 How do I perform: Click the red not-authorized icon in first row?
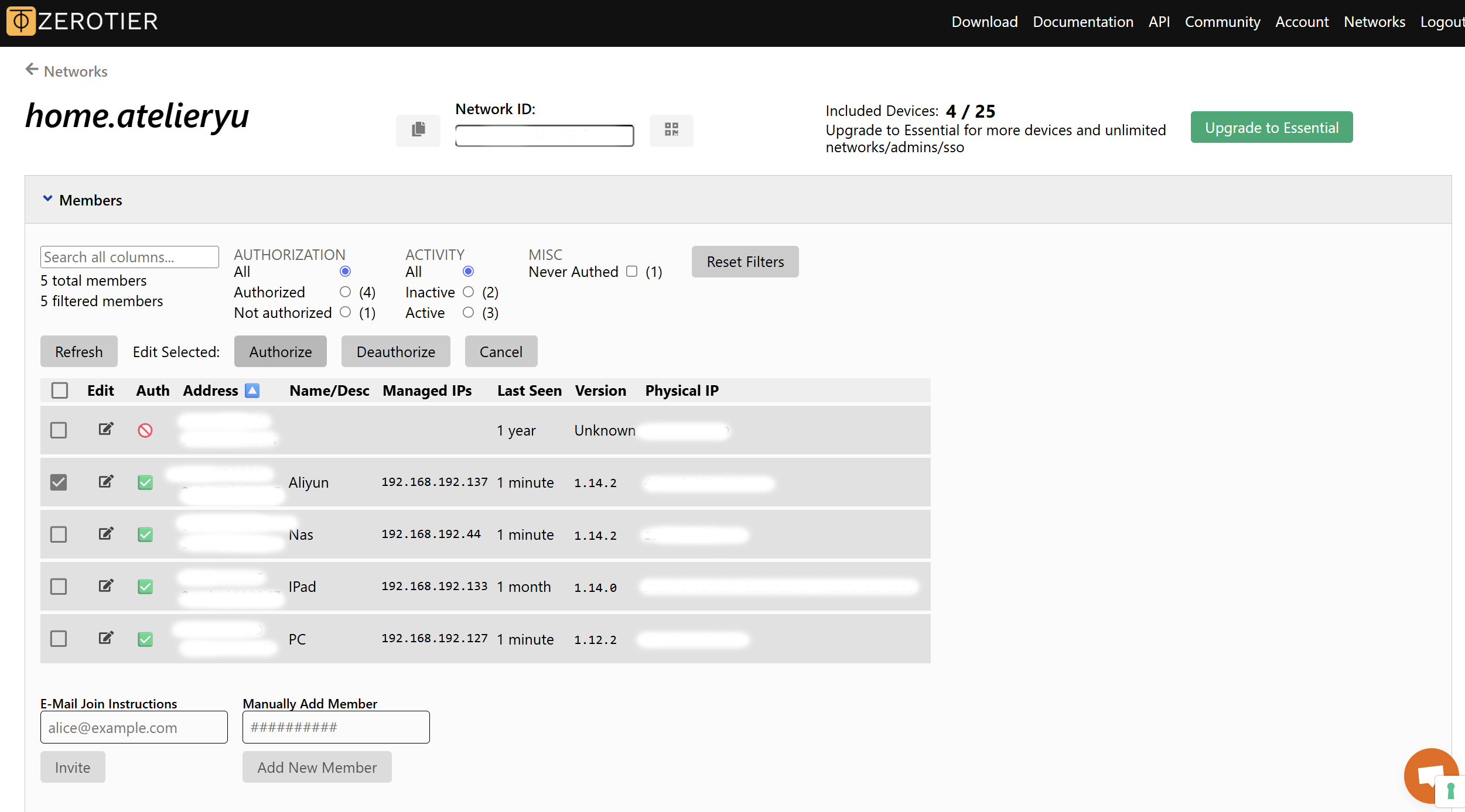[x=145, y=430]
